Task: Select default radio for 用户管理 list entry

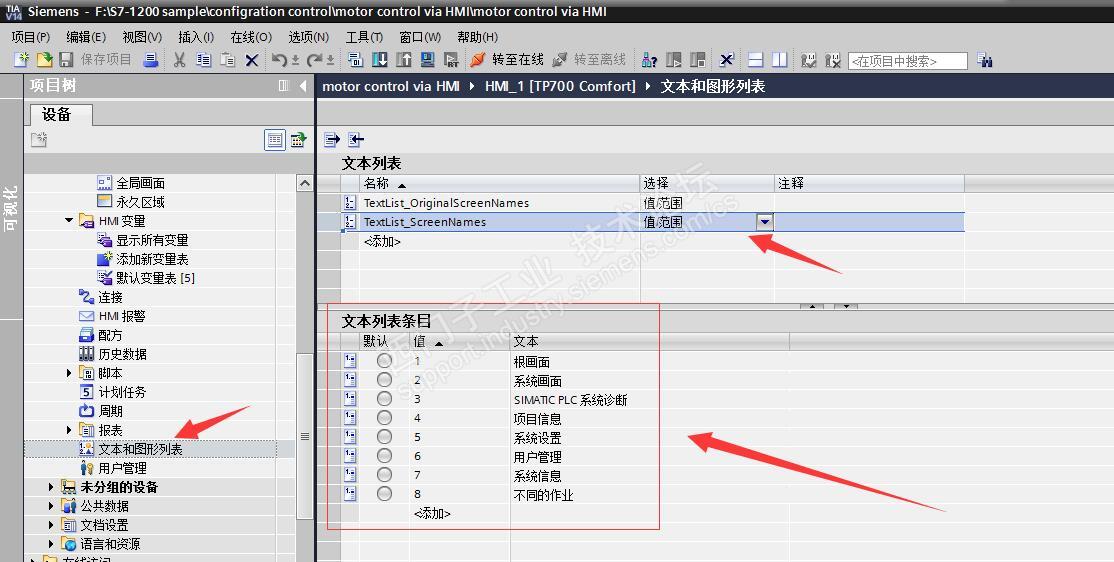Action: (x=384, y=456)
